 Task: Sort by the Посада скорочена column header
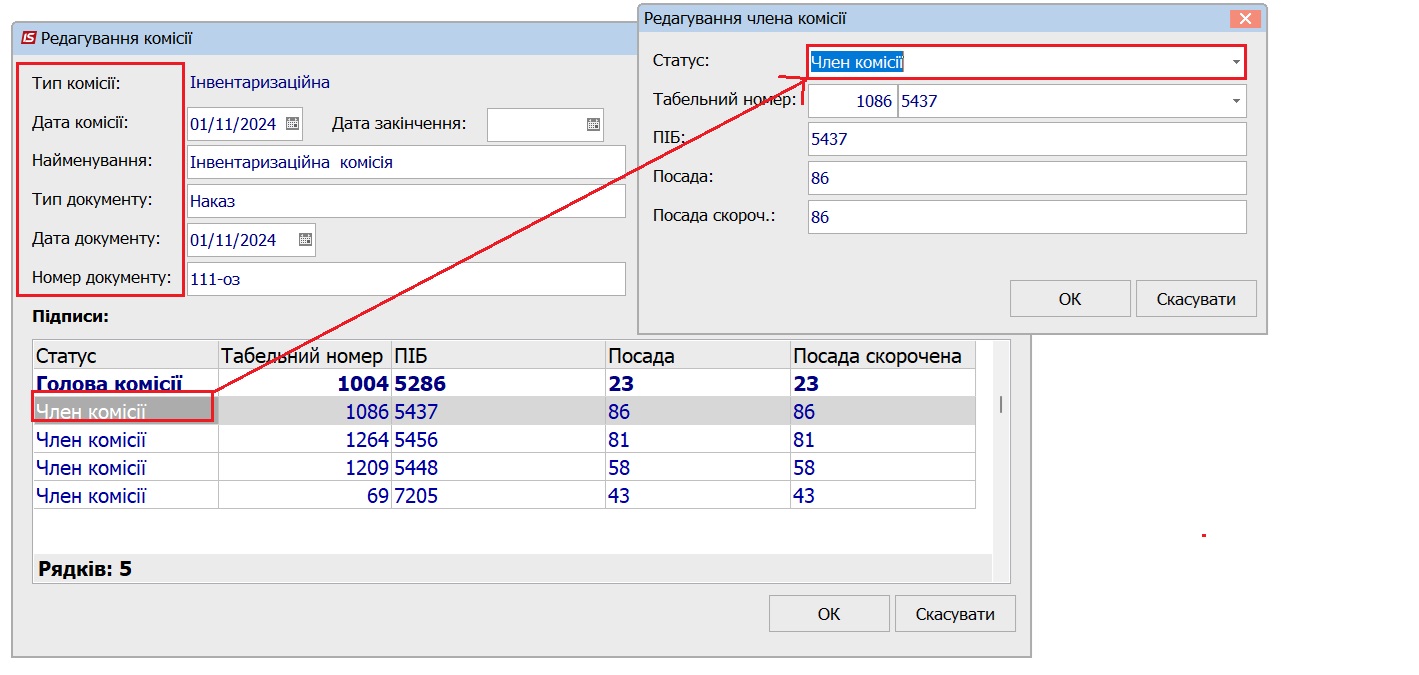[883, 355]
